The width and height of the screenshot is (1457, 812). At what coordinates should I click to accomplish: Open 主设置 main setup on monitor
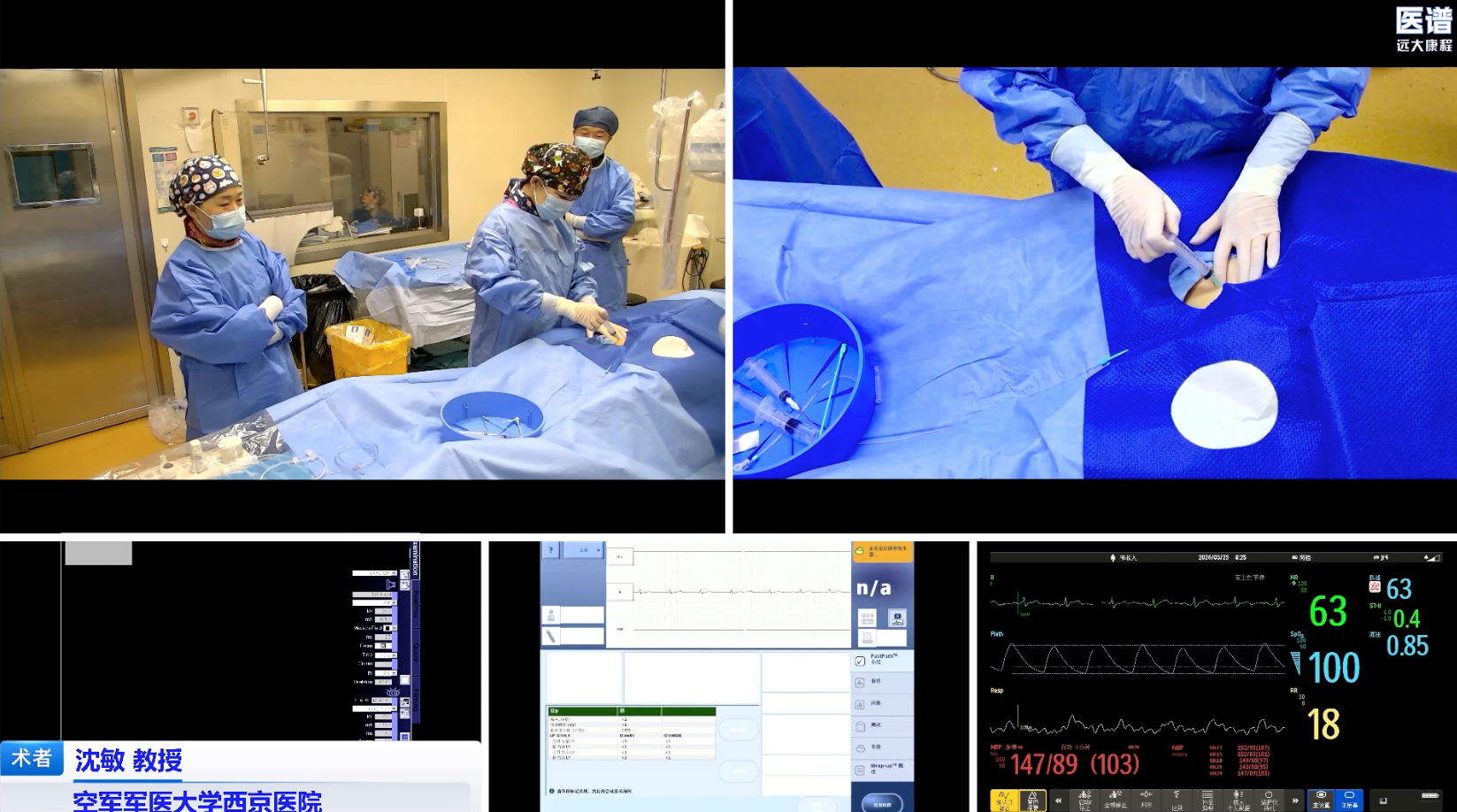(x=1321, y=800)
